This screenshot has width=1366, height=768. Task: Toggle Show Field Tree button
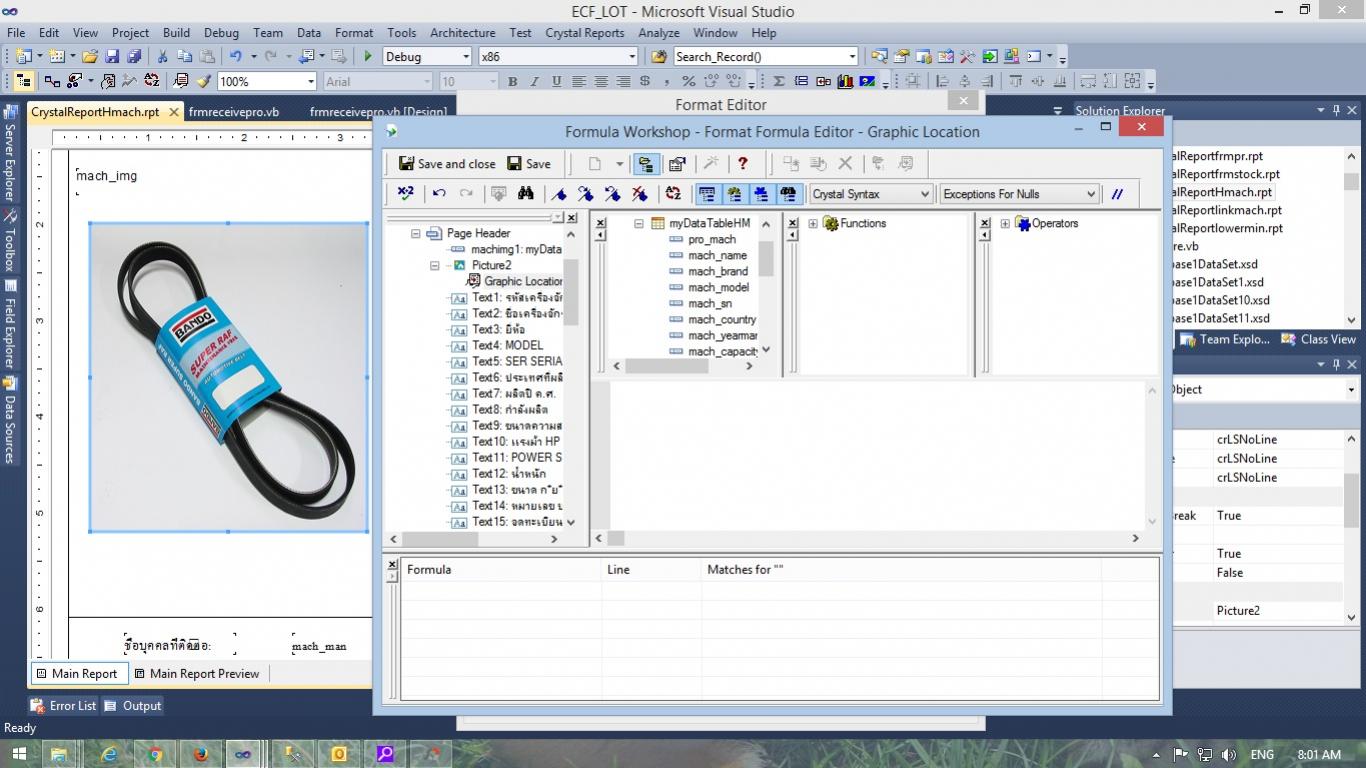707,194
